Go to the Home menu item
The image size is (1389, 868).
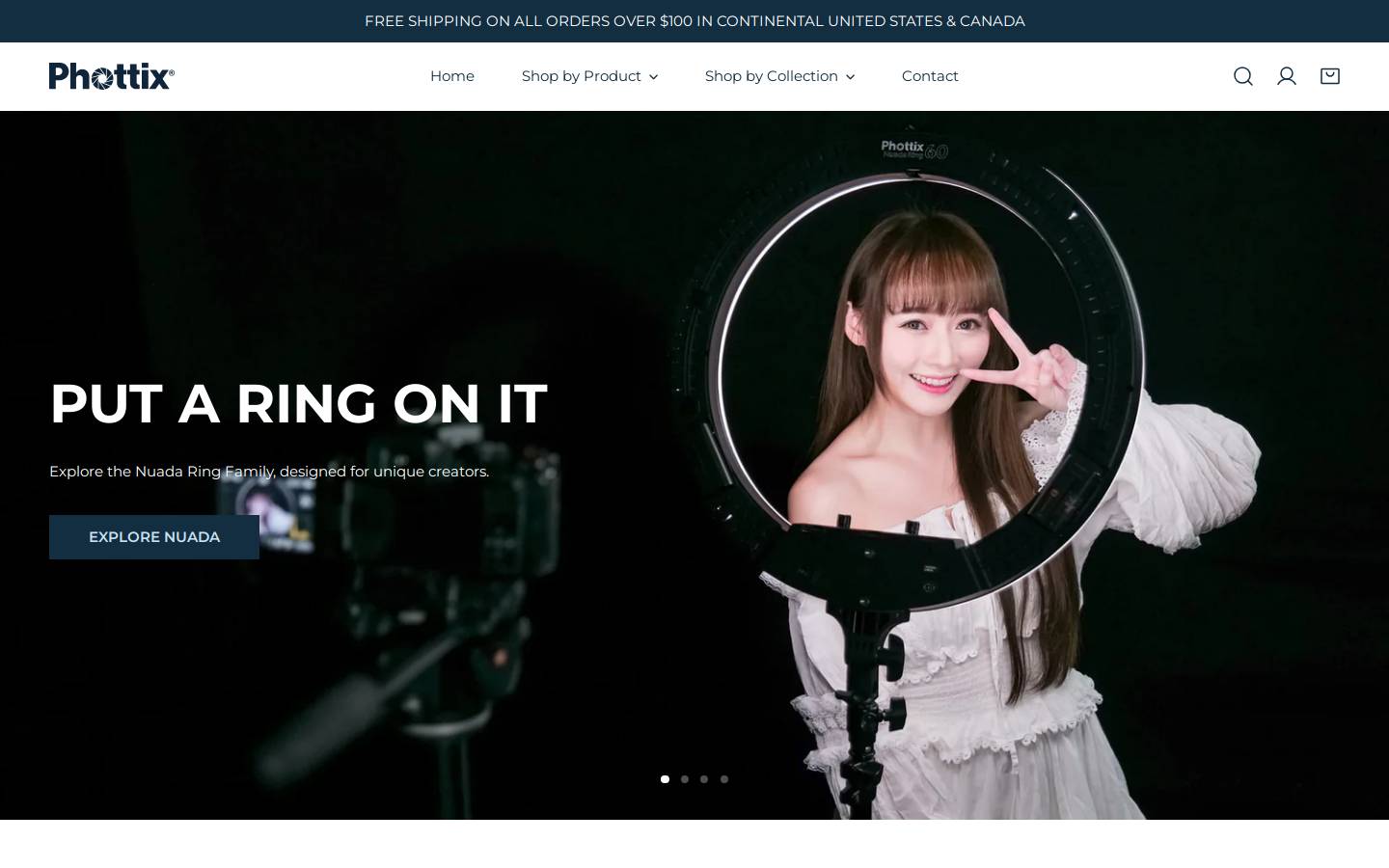point(452,76)
